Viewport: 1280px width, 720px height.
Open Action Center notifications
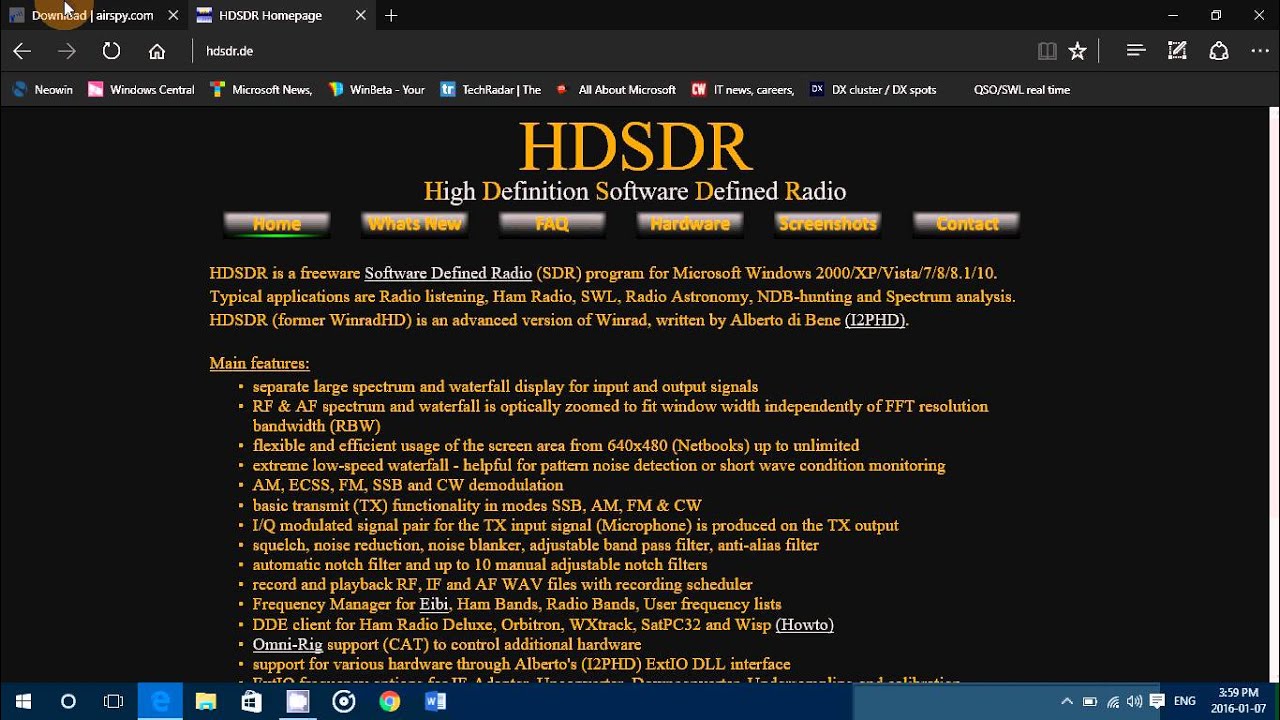[x=1157, y=702]
